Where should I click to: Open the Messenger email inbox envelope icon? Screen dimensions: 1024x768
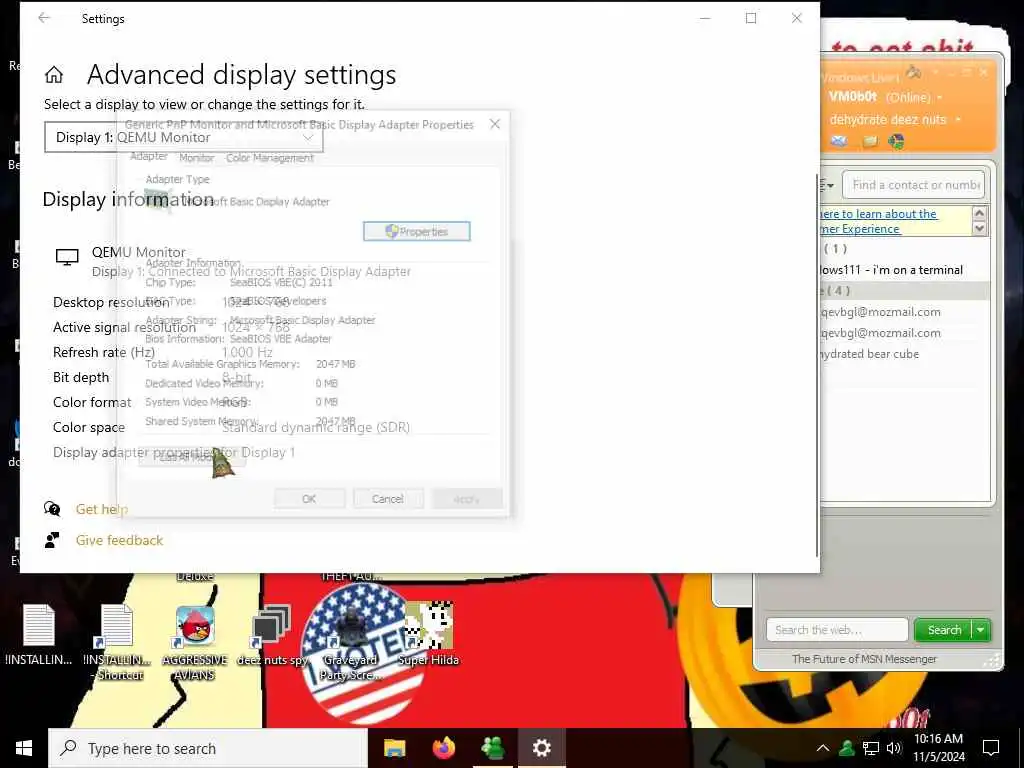click(x=839, y=141)
